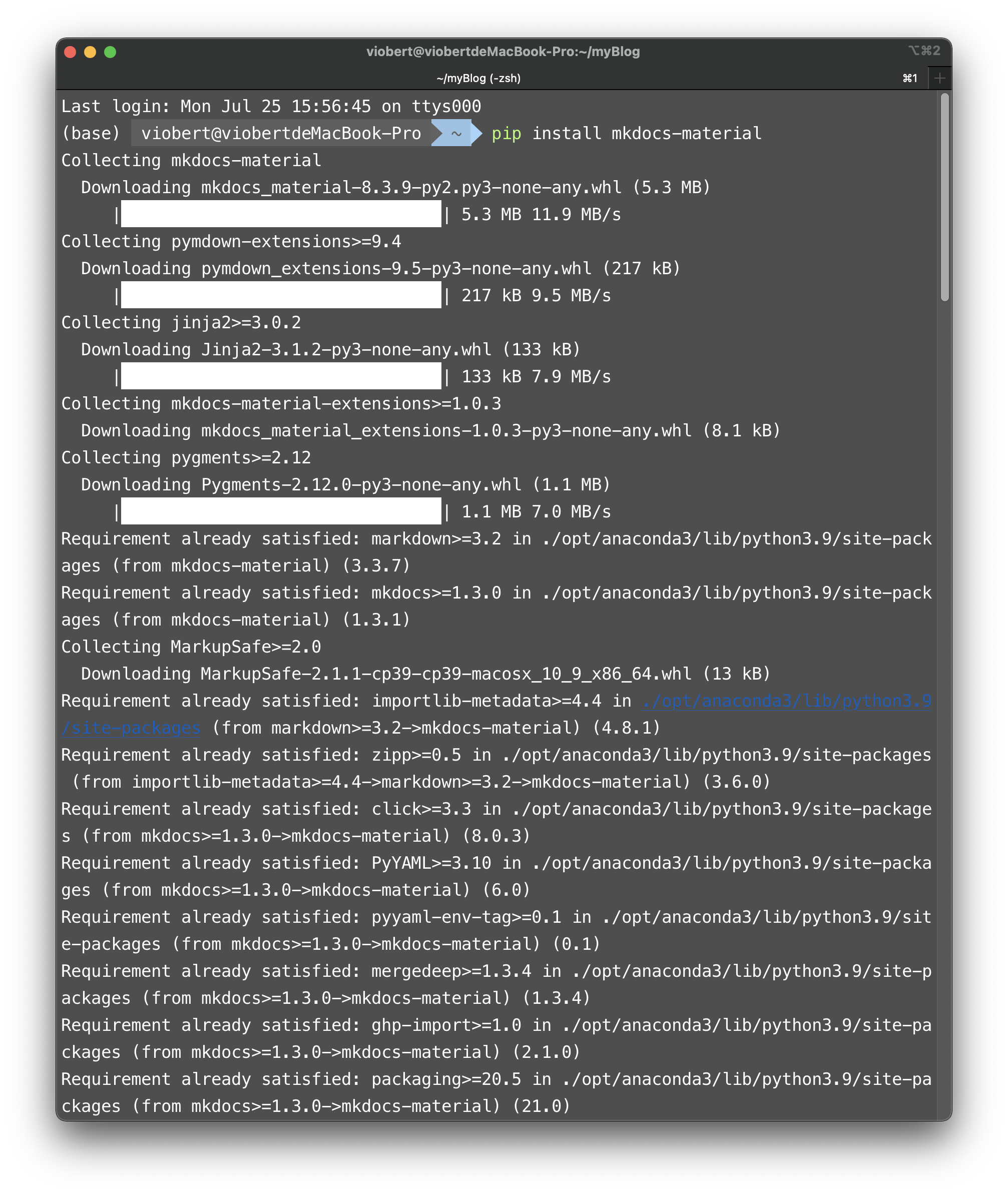Click the 133 kB download progress bar
Viewport: 1008px width, 1195px height.
click(x=281, y=376)
